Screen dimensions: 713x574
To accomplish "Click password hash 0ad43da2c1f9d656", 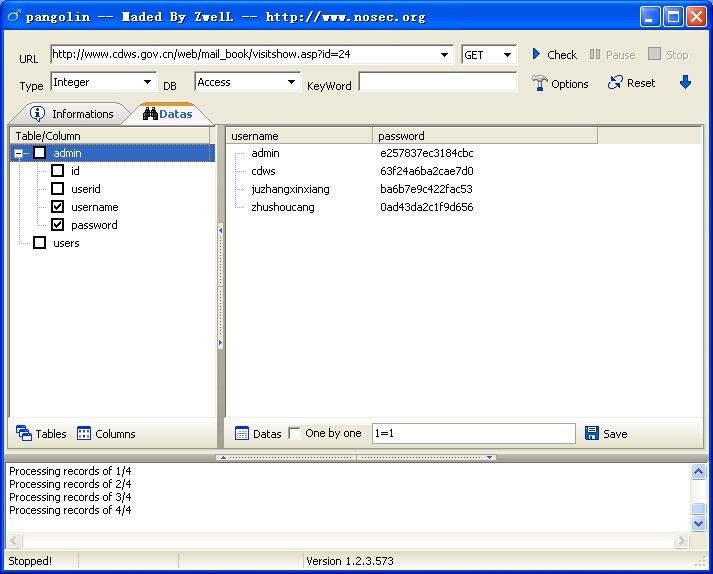I will point(427,207).
